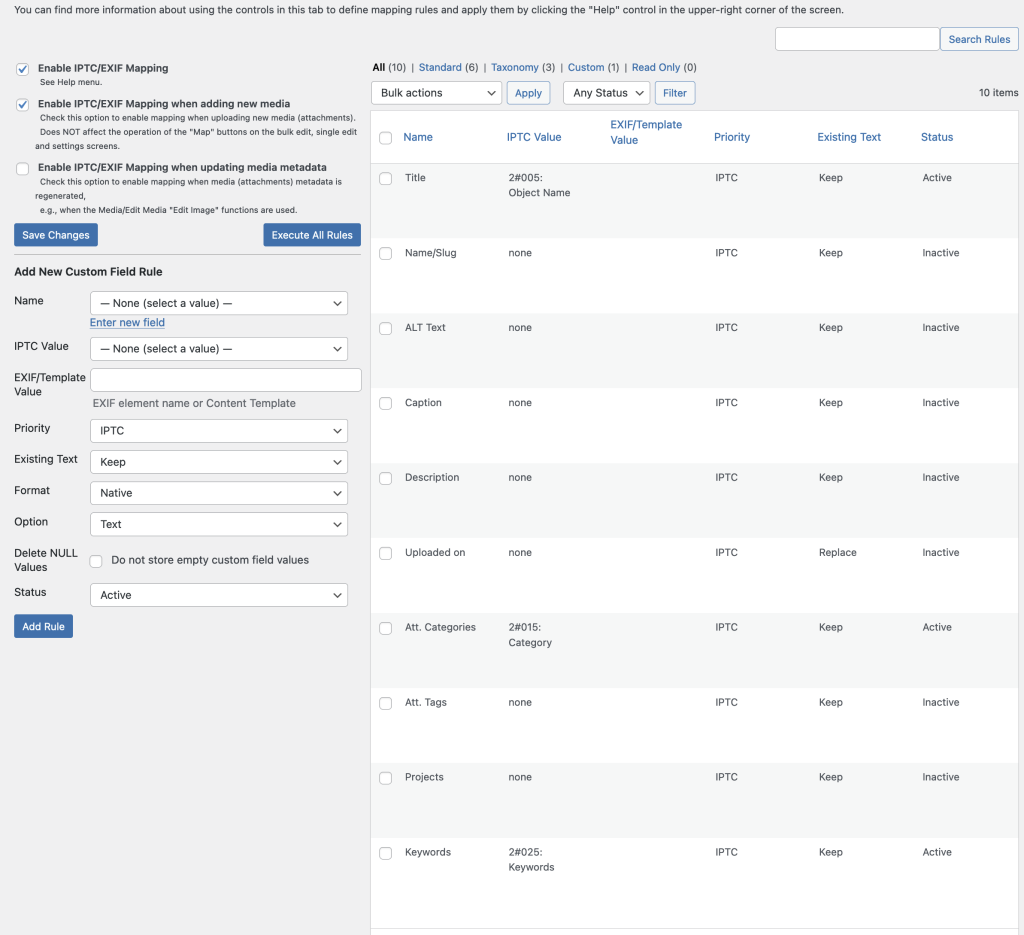Click the Projects rule name
1024x935 pixels.
(x=424, y=777)
